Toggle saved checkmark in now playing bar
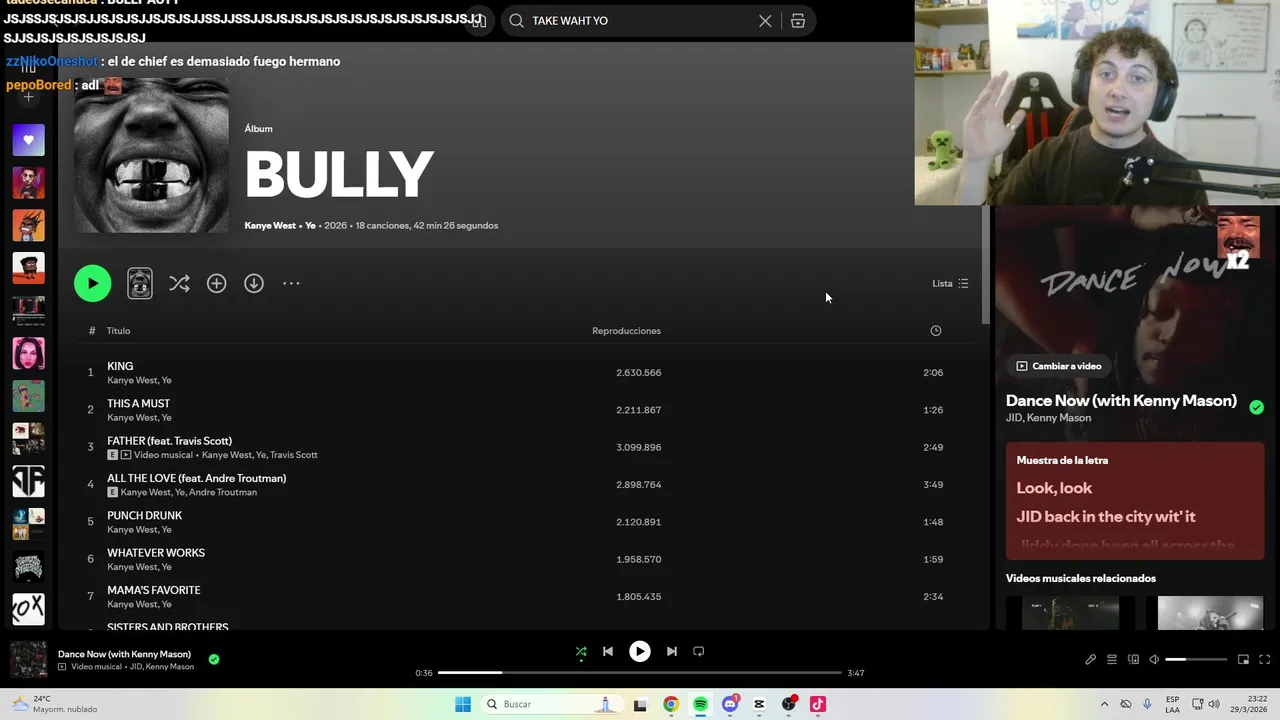The image size is (1280, 720). pyautogui.click(x=214, y=659)
